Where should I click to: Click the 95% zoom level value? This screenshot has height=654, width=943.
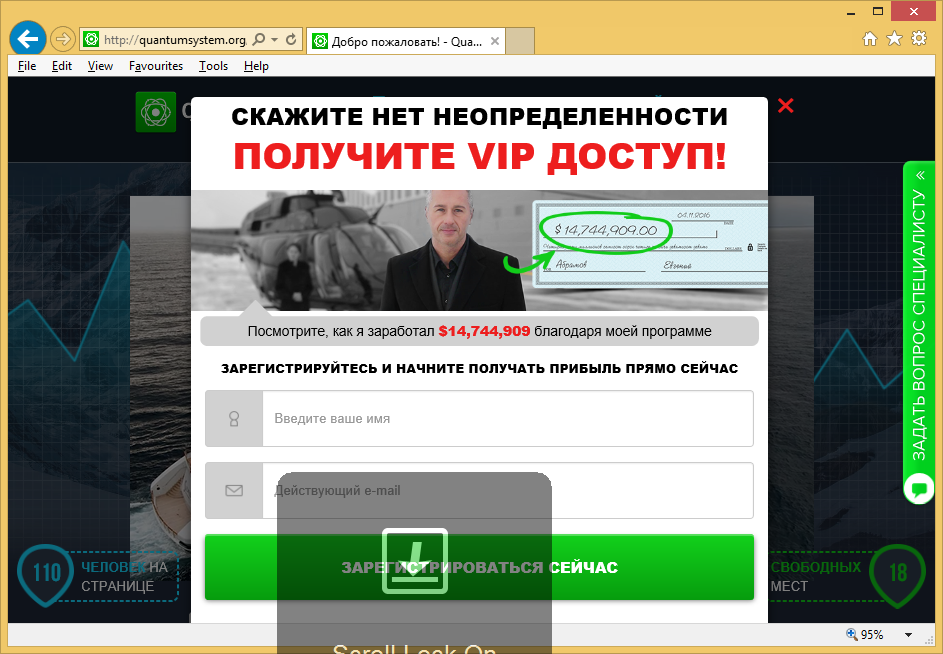click(x=872, y=635)
